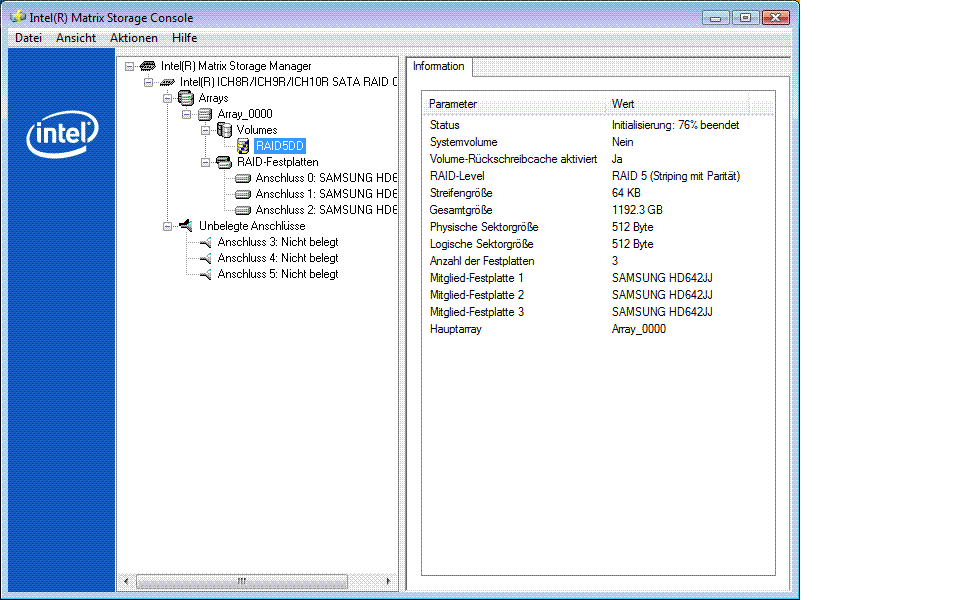Viewport: 960px width, 600px height.
Task: Click the tree scrollbar left arrow
Action: (126, 581)
